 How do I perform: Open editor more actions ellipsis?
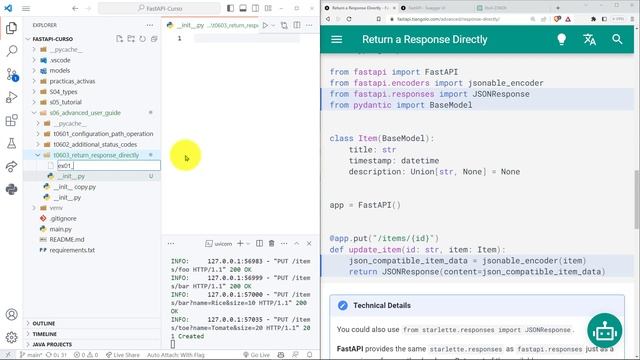point(309,25)
